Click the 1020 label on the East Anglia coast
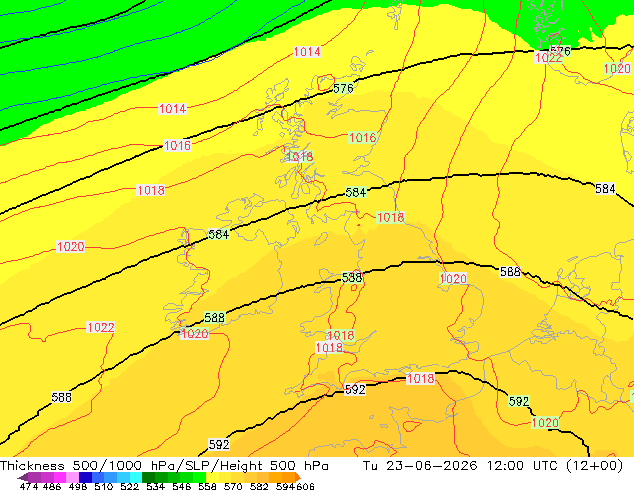634x490 pixels. point(453,279)
